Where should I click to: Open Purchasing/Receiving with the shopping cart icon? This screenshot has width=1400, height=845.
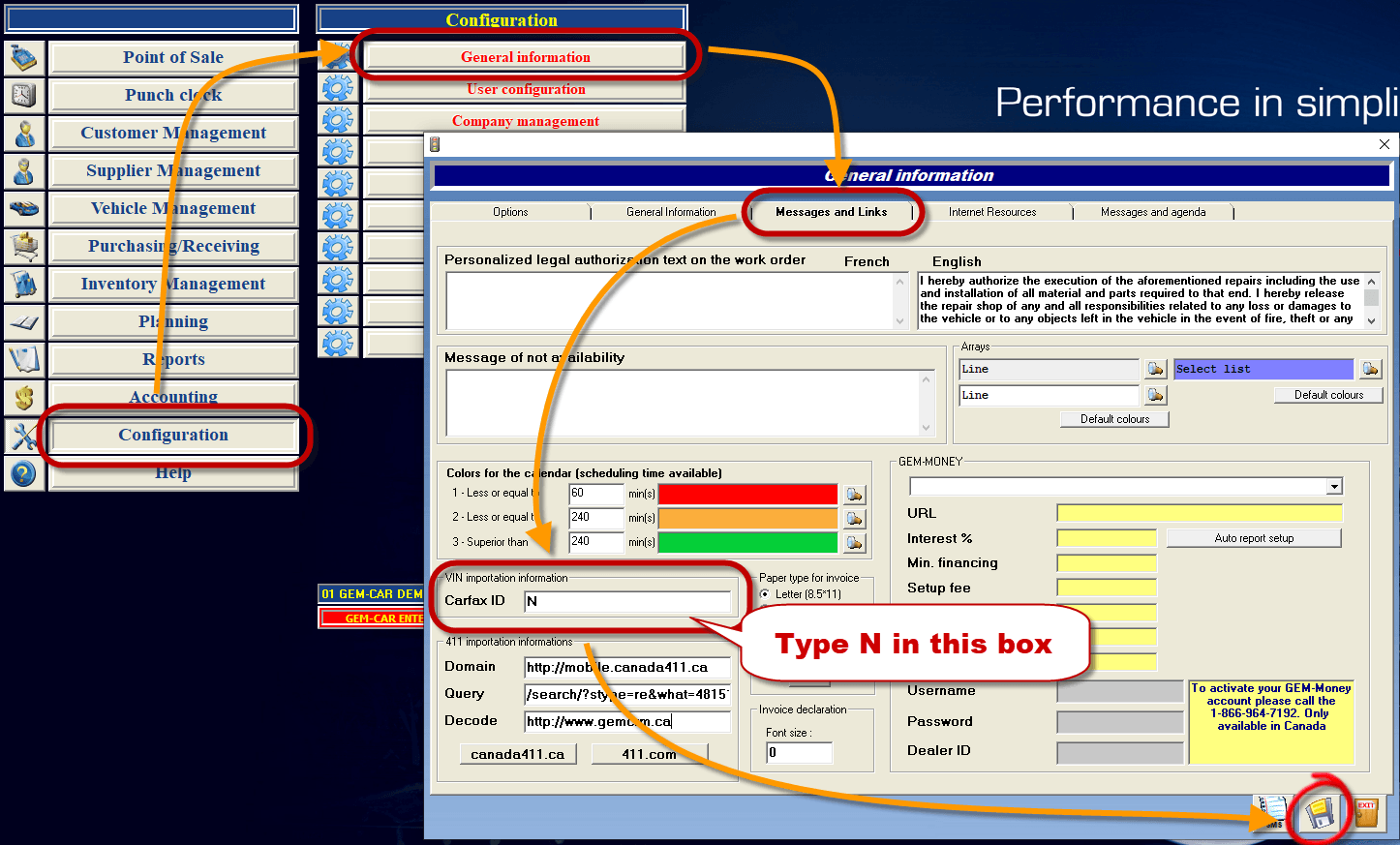(x=23, y=247)
